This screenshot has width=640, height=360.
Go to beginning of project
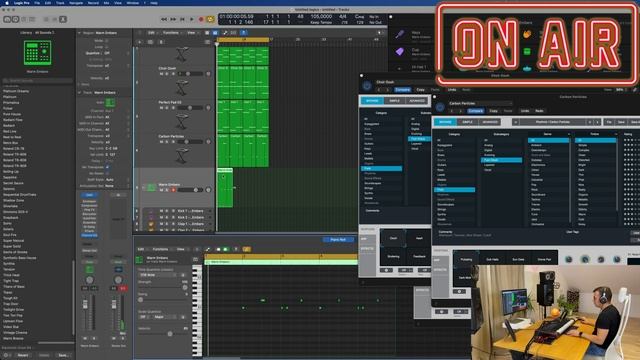tap(182, 19)
